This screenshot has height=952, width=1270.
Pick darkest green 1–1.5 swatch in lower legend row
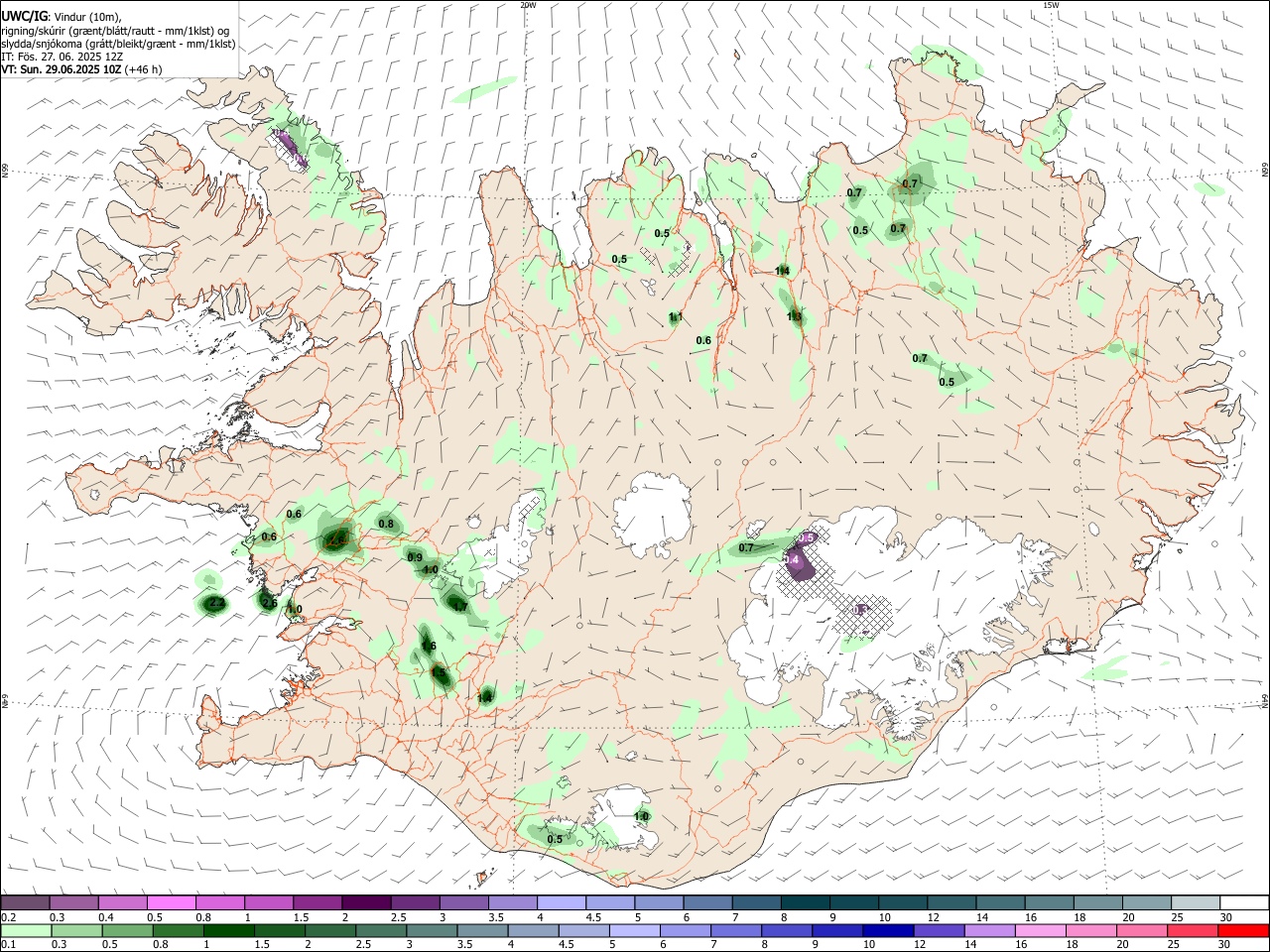229,930
